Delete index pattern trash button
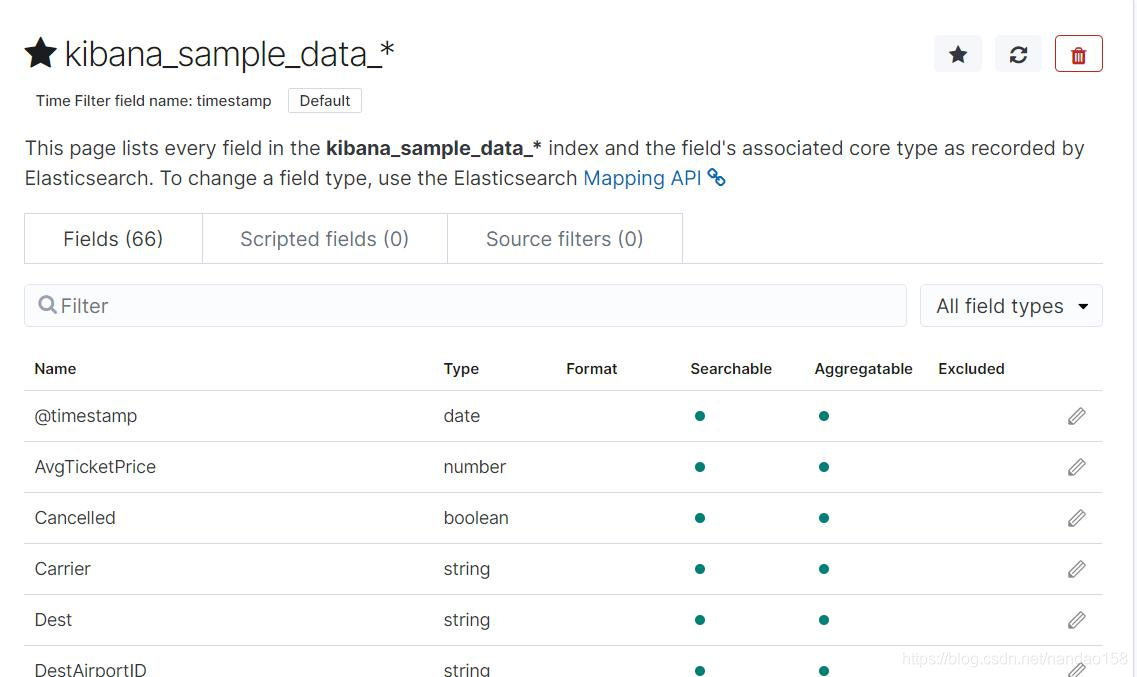The height and width of the screenshot is (677, 1137). coord(1078,54)
